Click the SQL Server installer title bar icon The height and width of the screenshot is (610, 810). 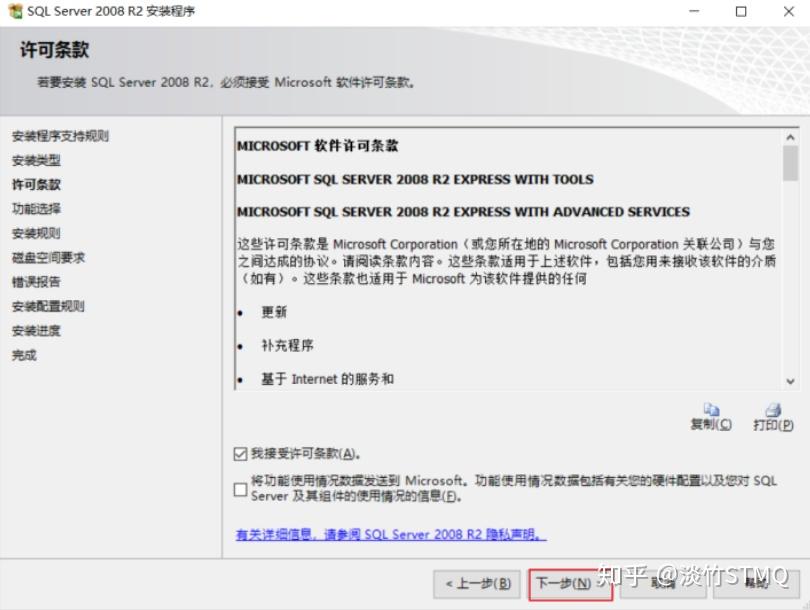(x=15, y=11)
